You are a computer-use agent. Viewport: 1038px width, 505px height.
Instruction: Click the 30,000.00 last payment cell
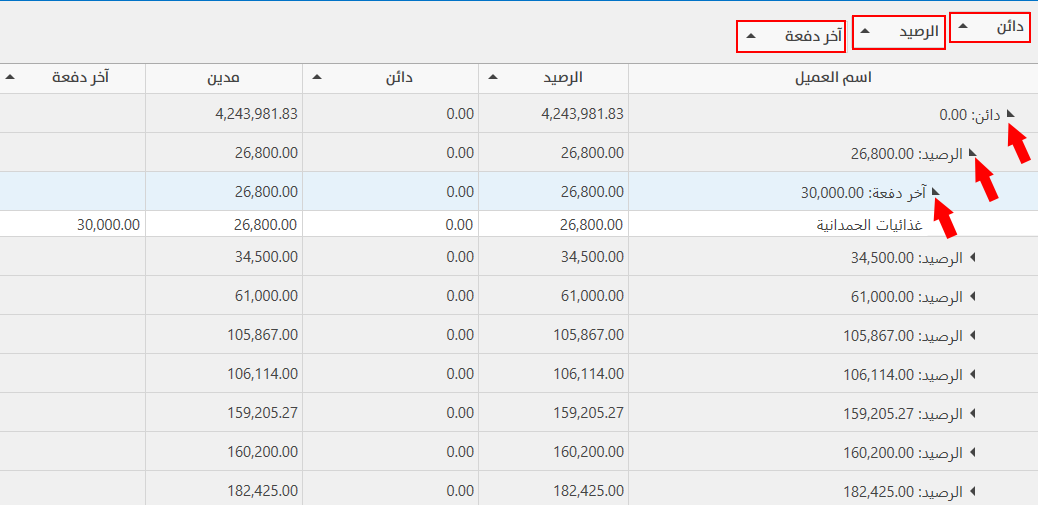tap(108, 225)
